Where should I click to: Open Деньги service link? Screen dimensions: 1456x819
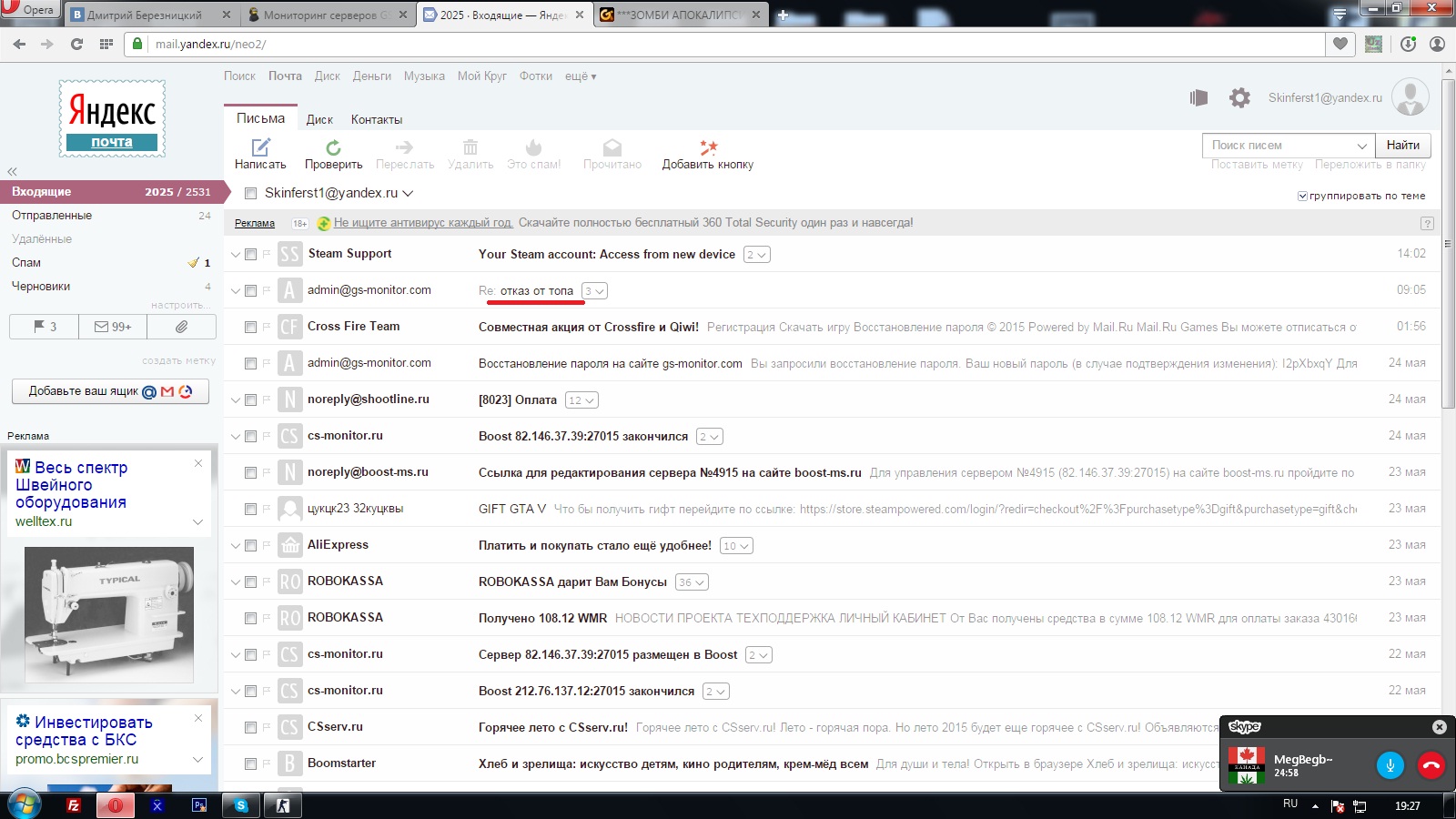tap(372, 76)
